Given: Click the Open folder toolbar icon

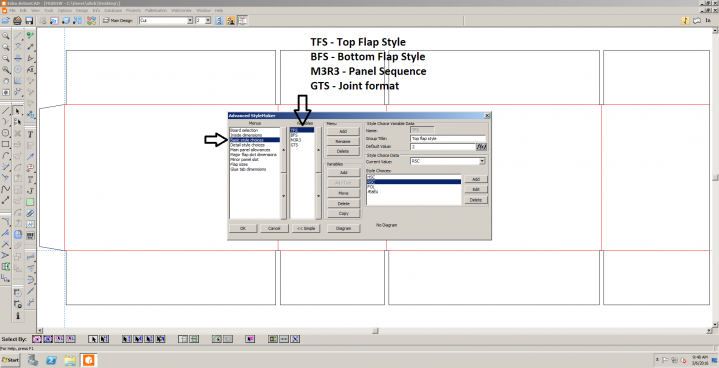Looking at the screenshot, I should pos(6,21).
